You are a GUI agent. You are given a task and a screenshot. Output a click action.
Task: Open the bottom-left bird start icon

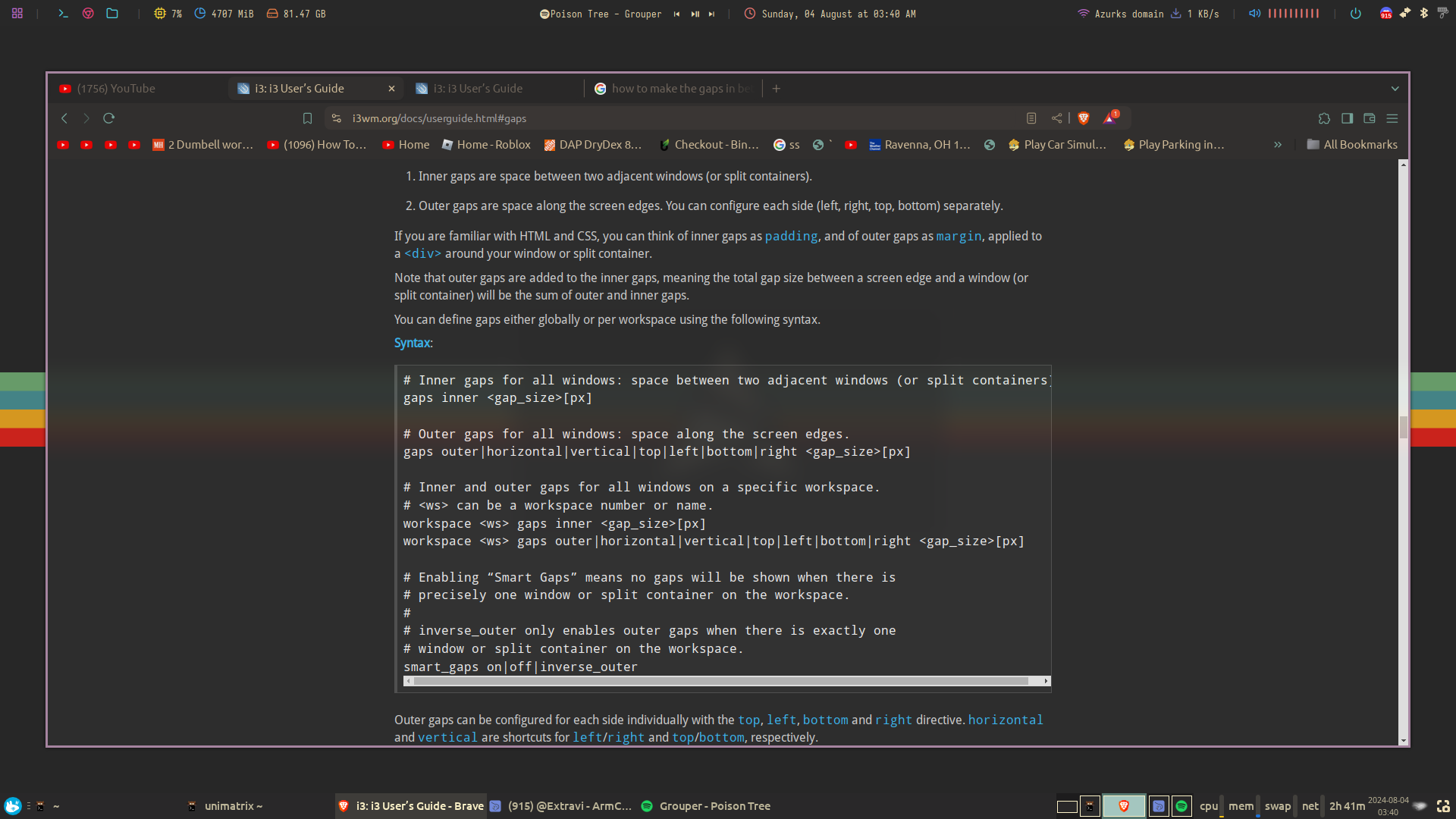[x=12, y=806]
